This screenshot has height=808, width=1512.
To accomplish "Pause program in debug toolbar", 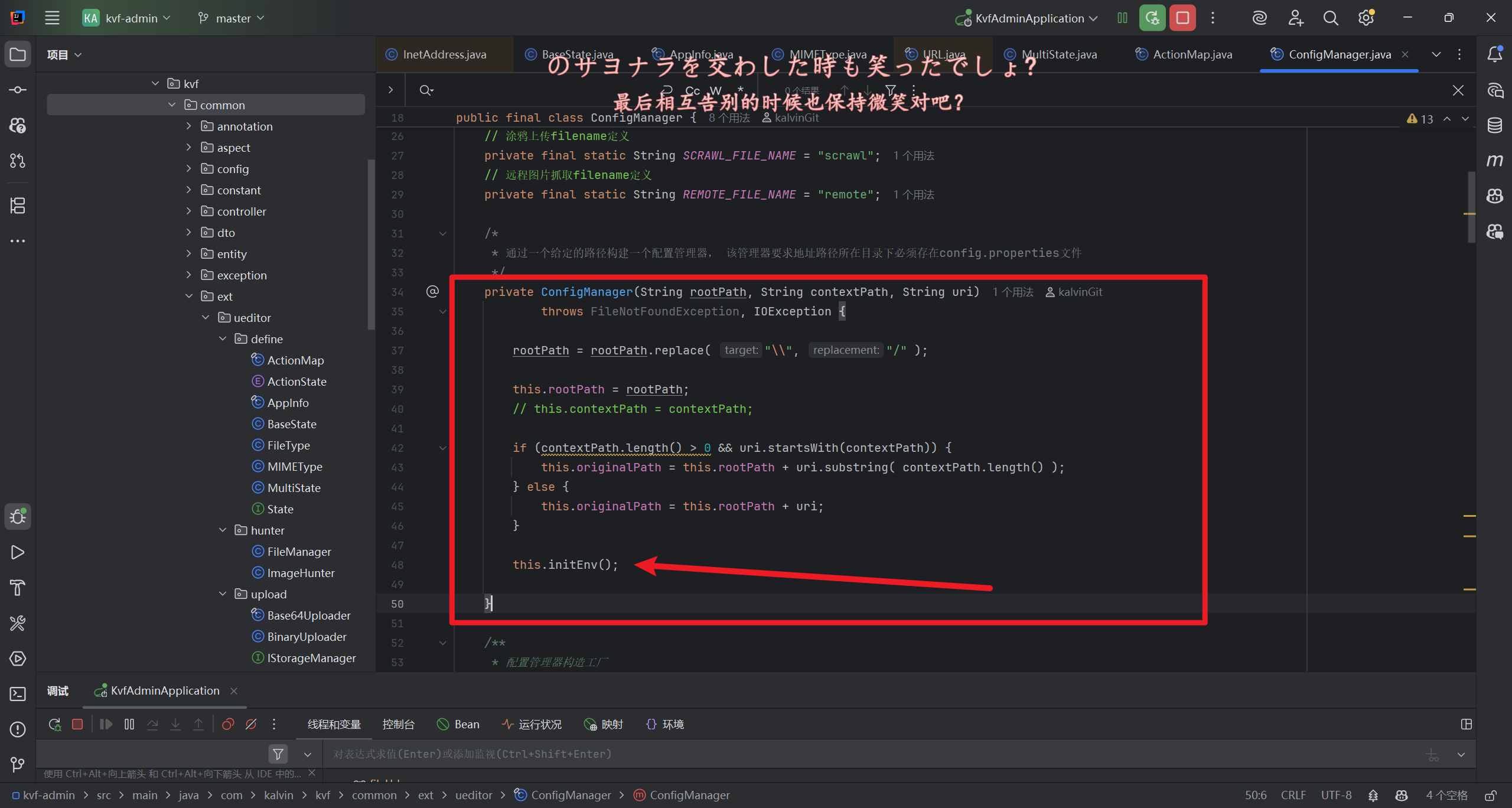I will pos(129,724).
